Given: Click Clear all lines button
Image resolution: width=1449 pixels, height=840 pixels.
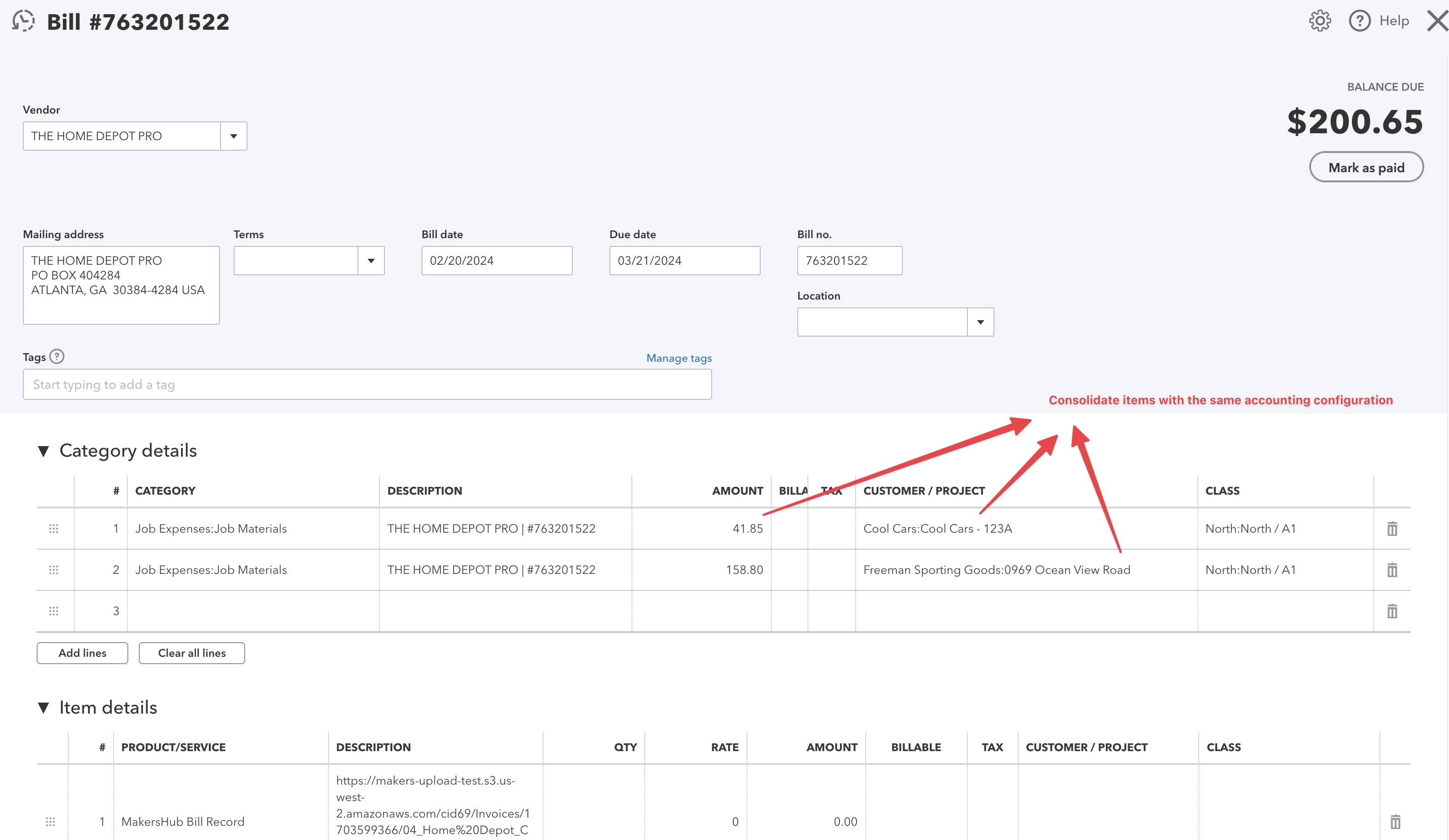Looking at the screenshot, I should coord(192,653).
